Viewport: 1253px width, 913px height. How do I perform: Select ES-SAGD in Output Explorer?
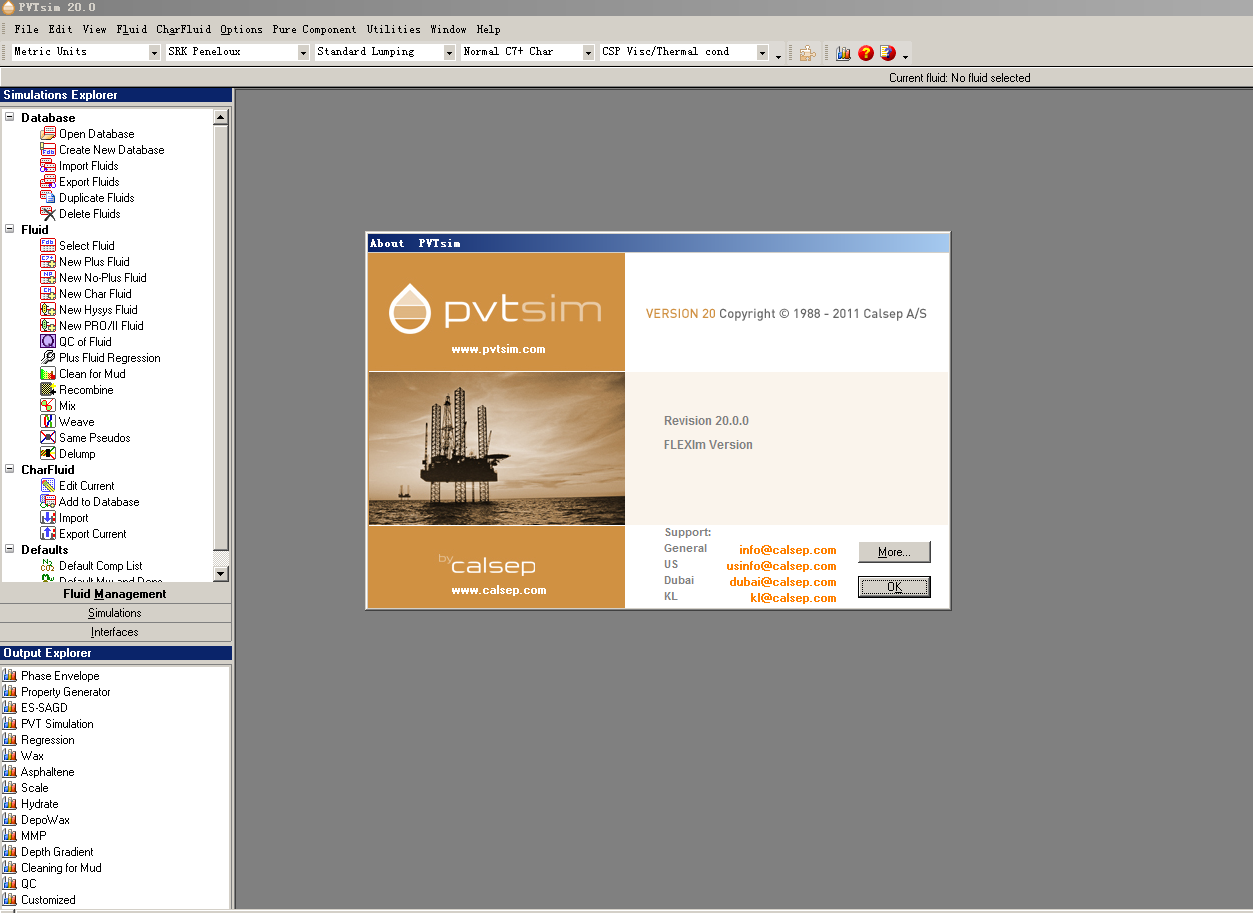coord(44,708)
